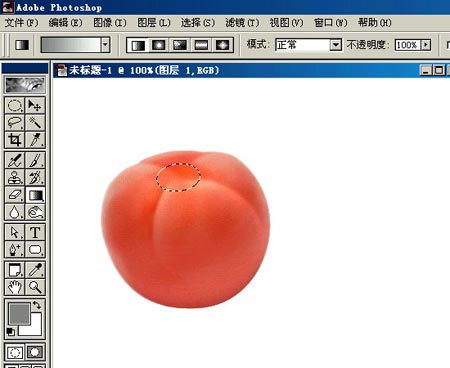Select the Elliptical Marquee tool
The height and width of the screenshot is (368, 450).
[14, 106]
